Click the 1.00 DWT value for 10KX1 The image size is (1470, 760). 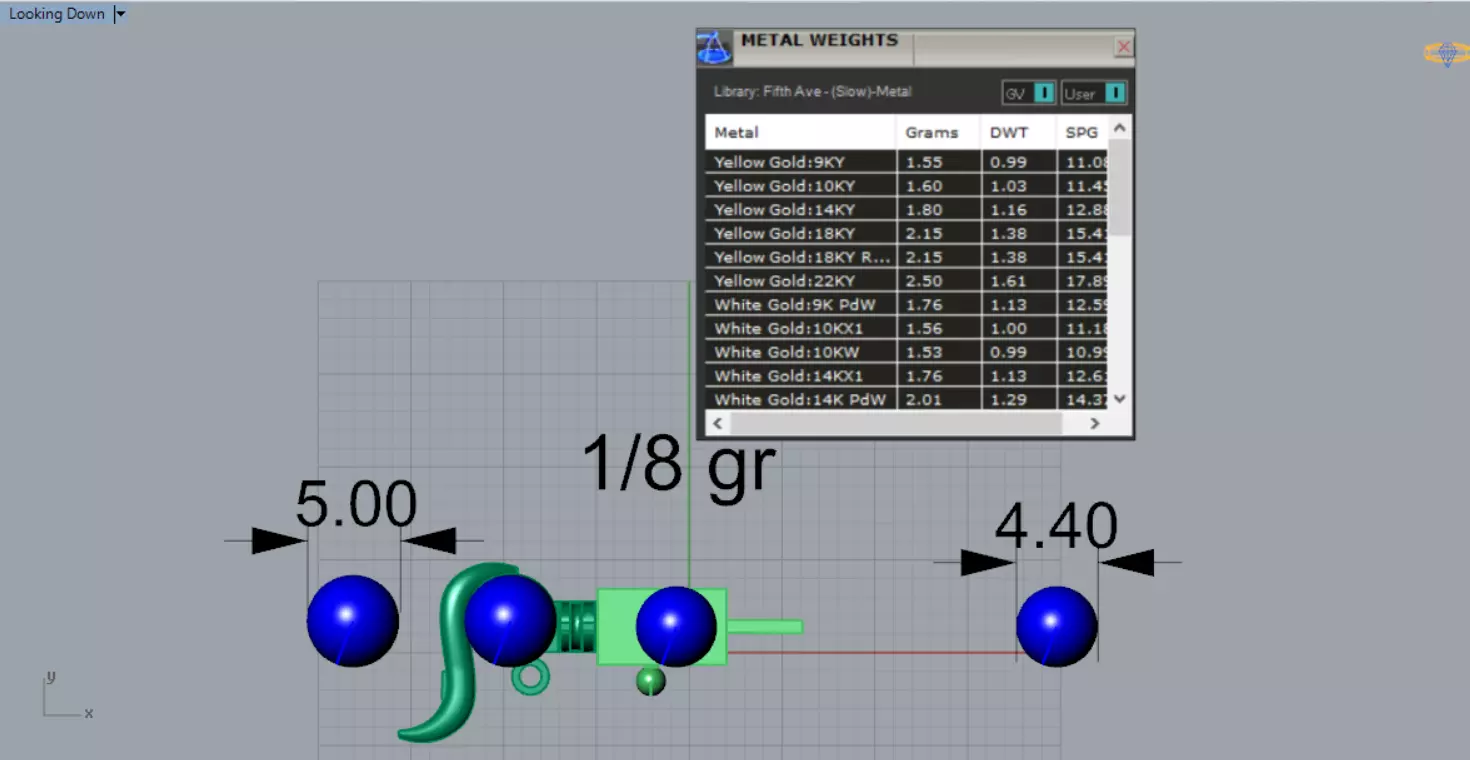[1008, 328]
